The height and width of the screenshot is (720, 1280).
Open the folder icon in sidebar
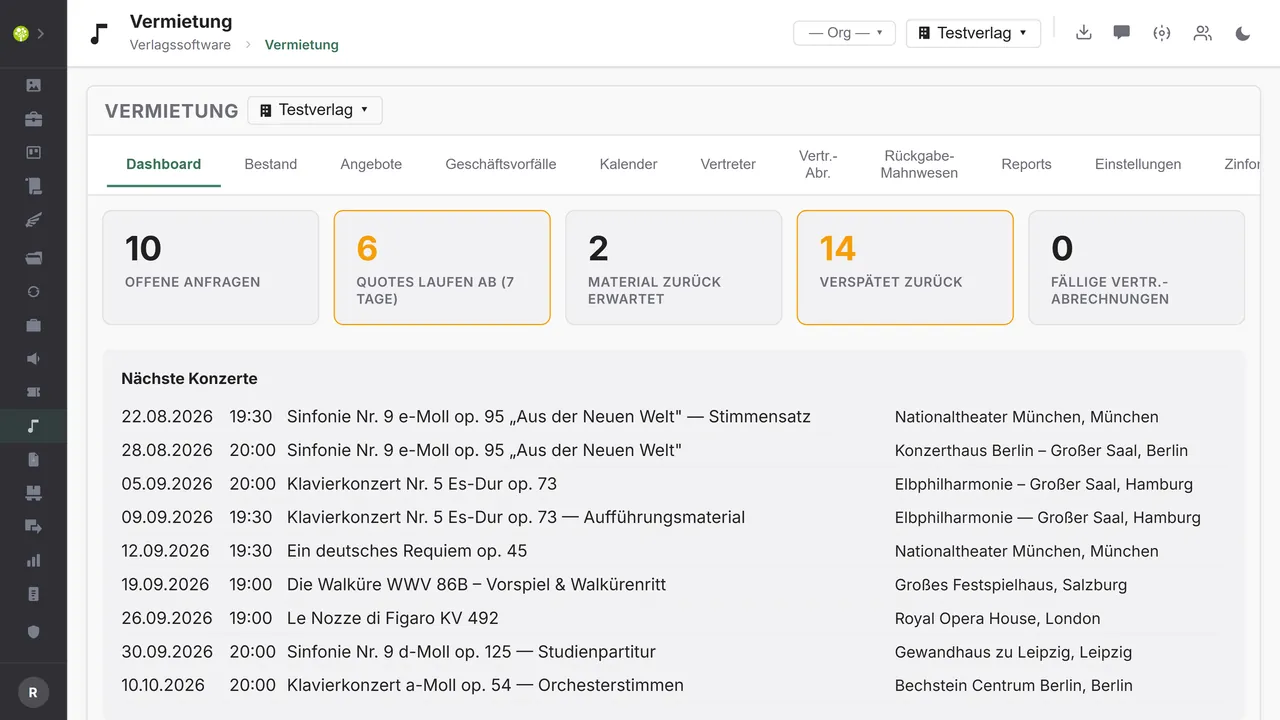tap(33, 258)
